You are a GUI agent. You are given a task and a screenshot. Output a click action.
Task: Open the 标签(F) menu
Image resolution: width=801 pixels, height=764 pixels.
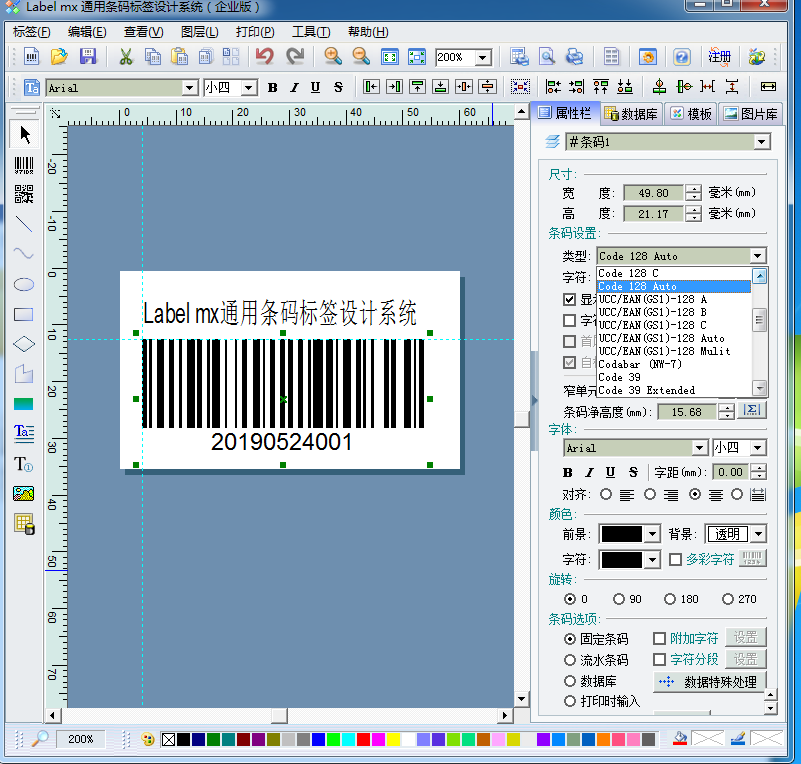(31, 32)
